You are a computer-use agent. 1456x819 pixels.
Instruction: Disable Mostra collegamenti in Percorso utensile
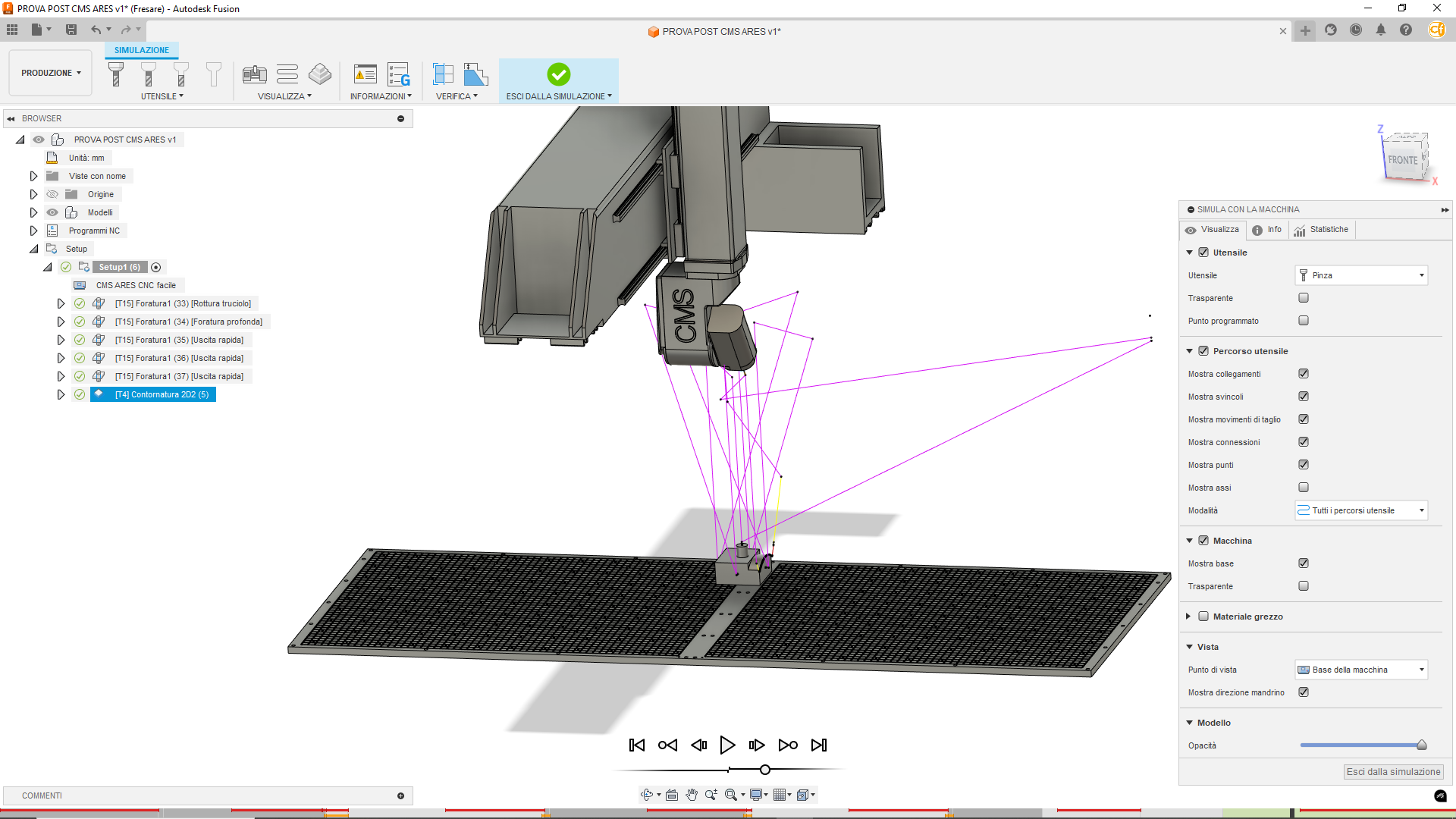(x=1304, y=373)
